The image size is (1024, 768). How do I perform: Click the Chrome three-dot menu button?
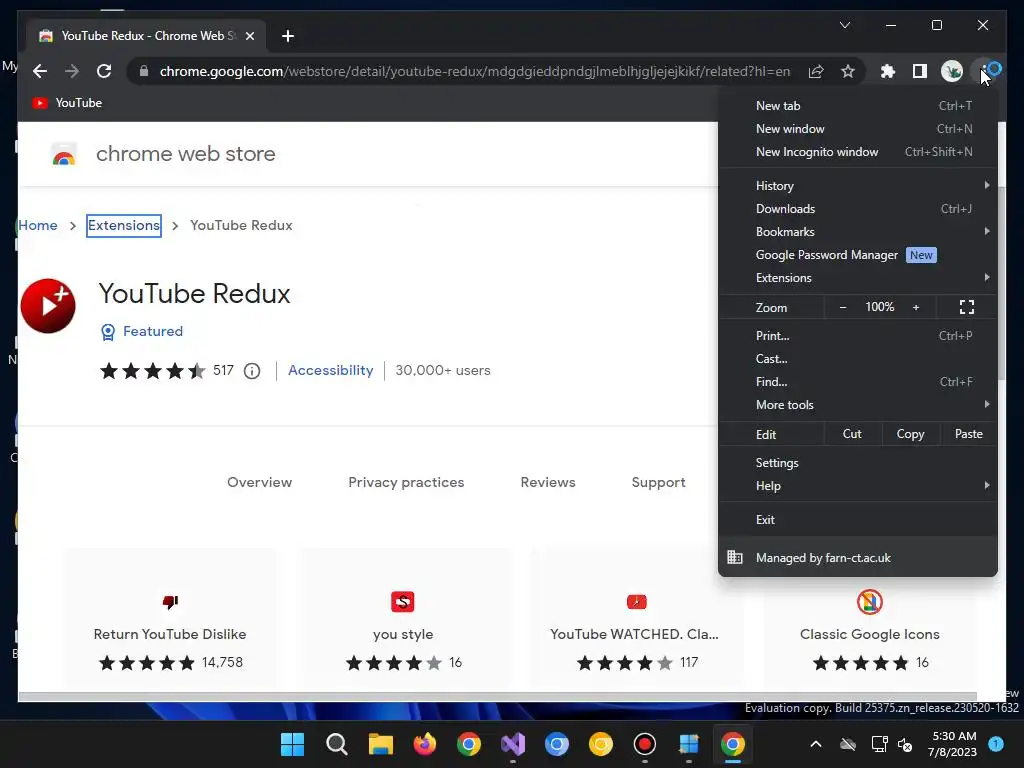click(986, 71)
